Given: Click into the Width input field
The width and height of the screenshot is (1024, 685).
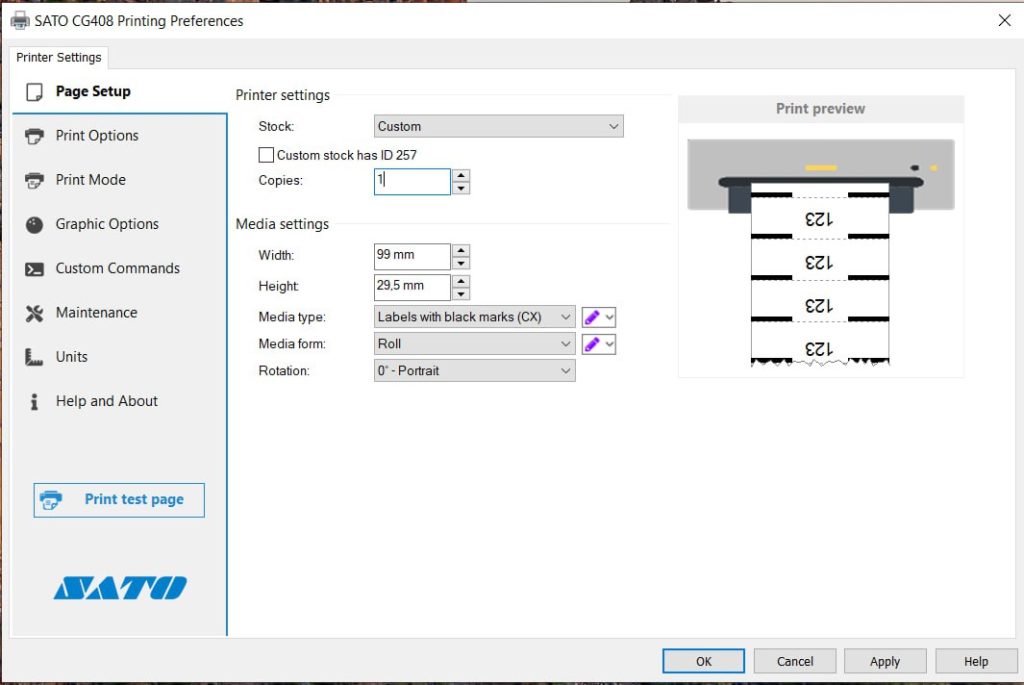Looking at the screenshot, I should [411, 255].
